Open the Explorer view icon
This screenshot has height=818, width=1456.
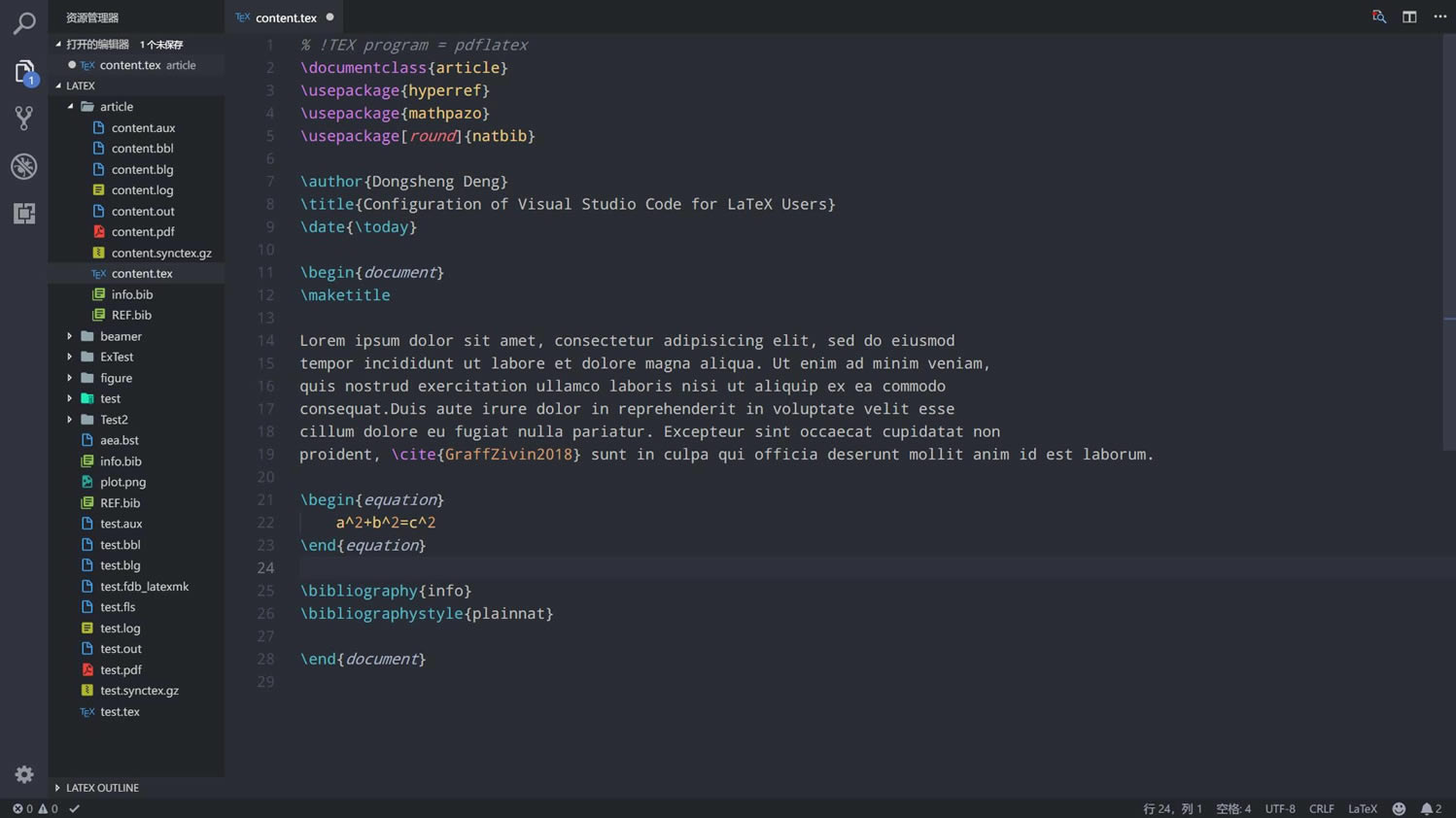pos(24,71)
